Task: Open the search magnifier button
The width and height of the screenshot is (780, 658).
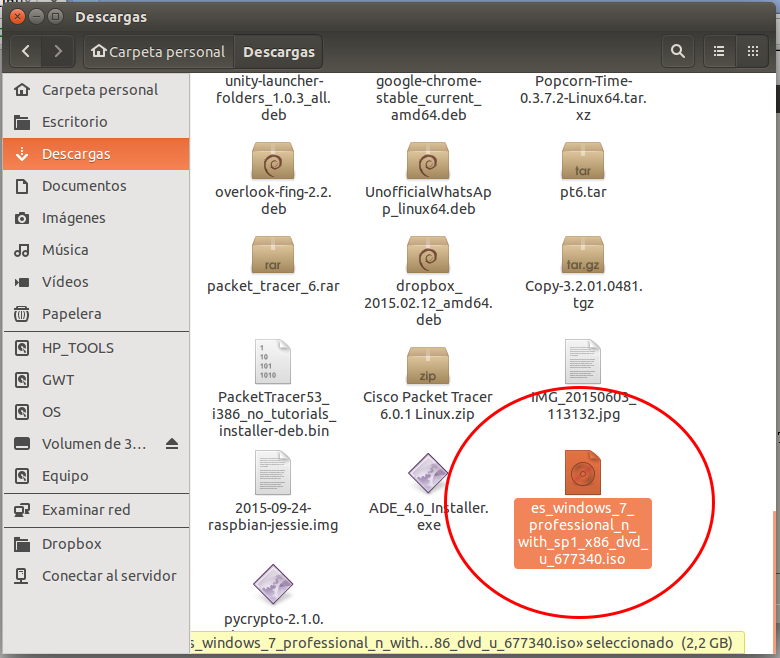Action: click(678, 51)
